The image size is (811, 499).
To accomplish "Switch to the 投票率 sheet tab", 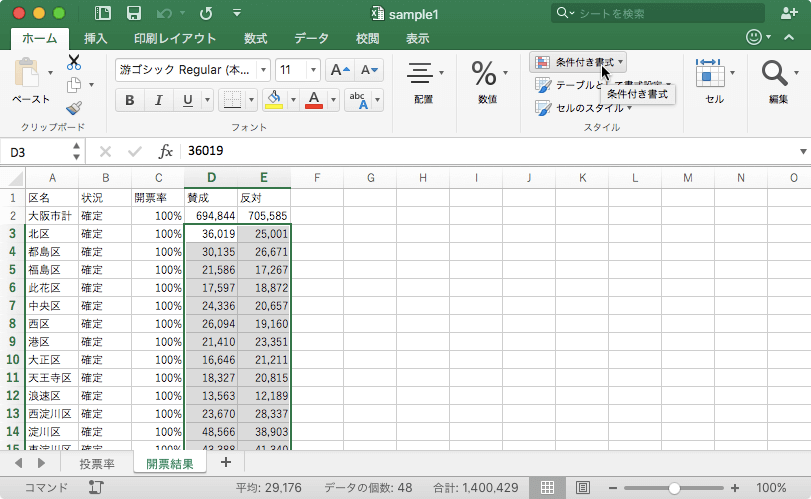I will coord(97,464).
